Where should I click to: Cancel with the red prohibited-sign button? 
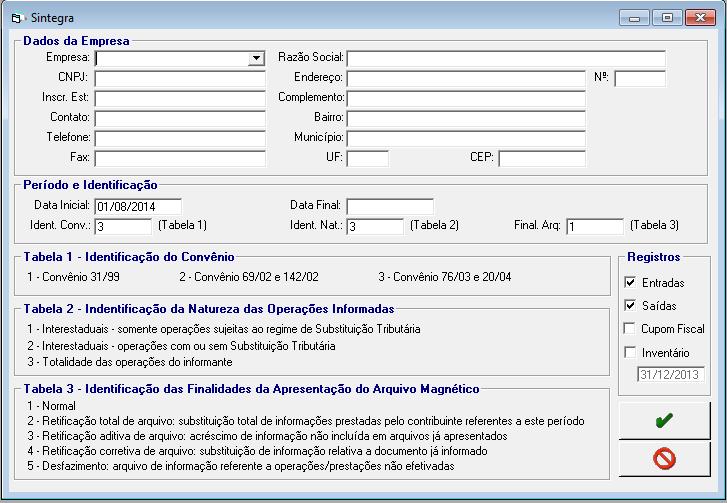click(x=664, y=458)
